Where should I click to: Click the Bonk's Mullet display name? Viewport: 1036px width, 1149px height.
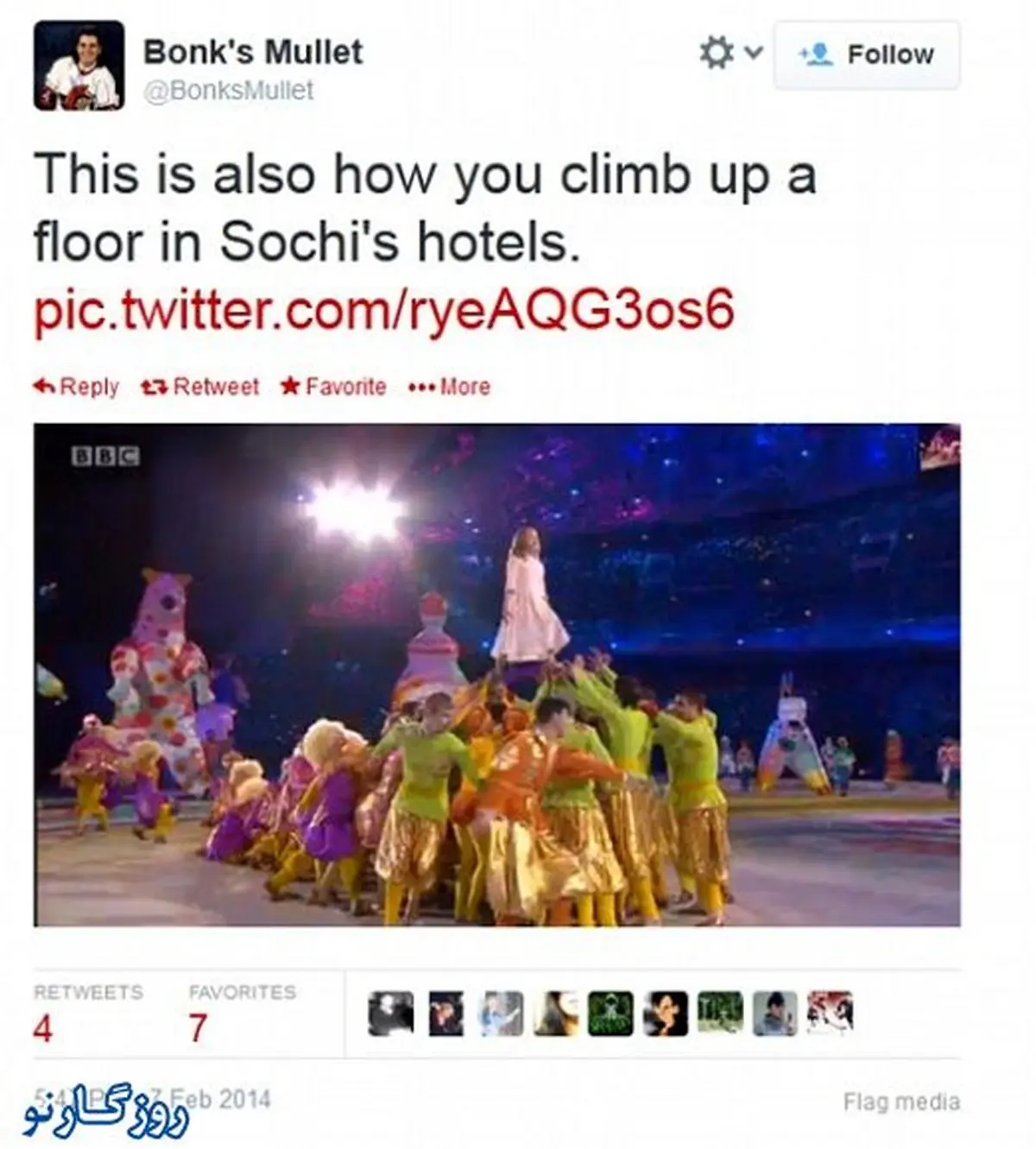253,52
